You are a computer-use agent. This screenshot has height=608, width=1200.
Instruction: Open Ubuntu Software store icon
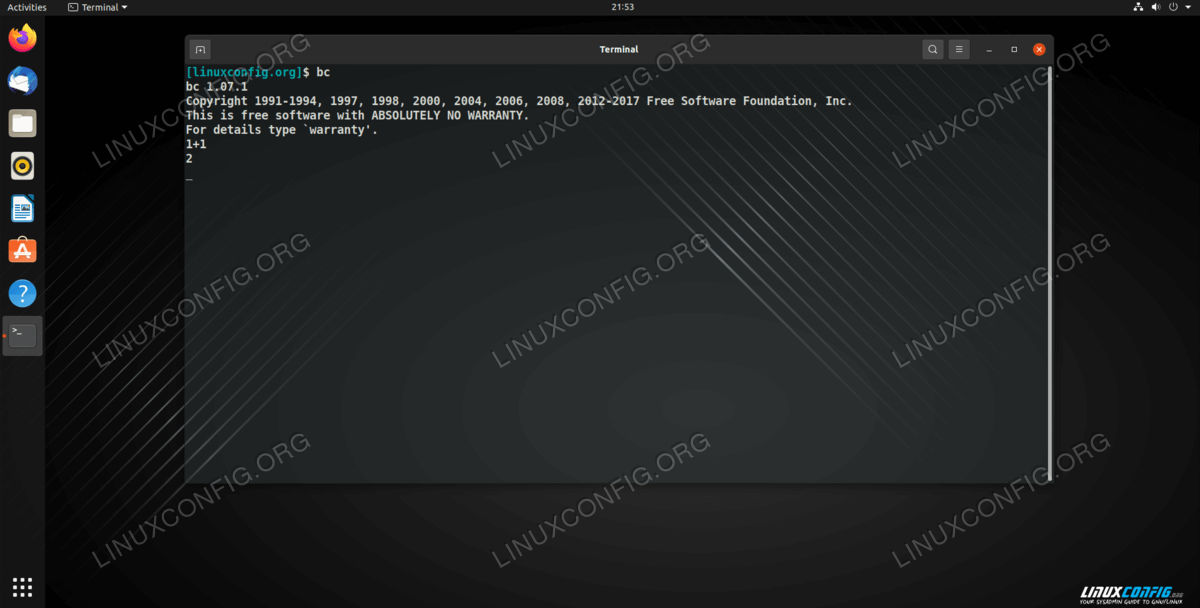pos(22,251)
